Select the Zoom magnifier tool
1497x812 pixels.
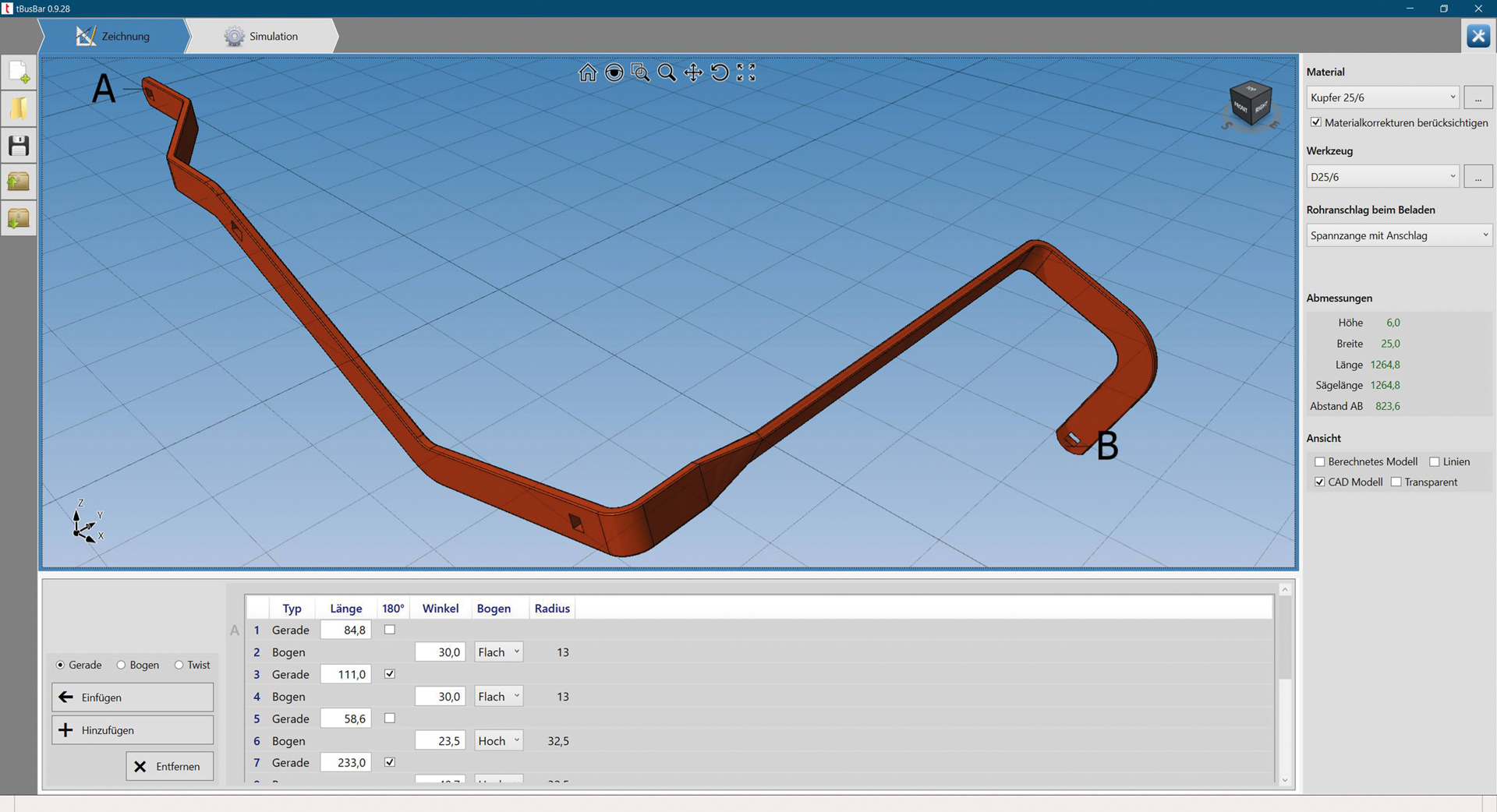667,72
